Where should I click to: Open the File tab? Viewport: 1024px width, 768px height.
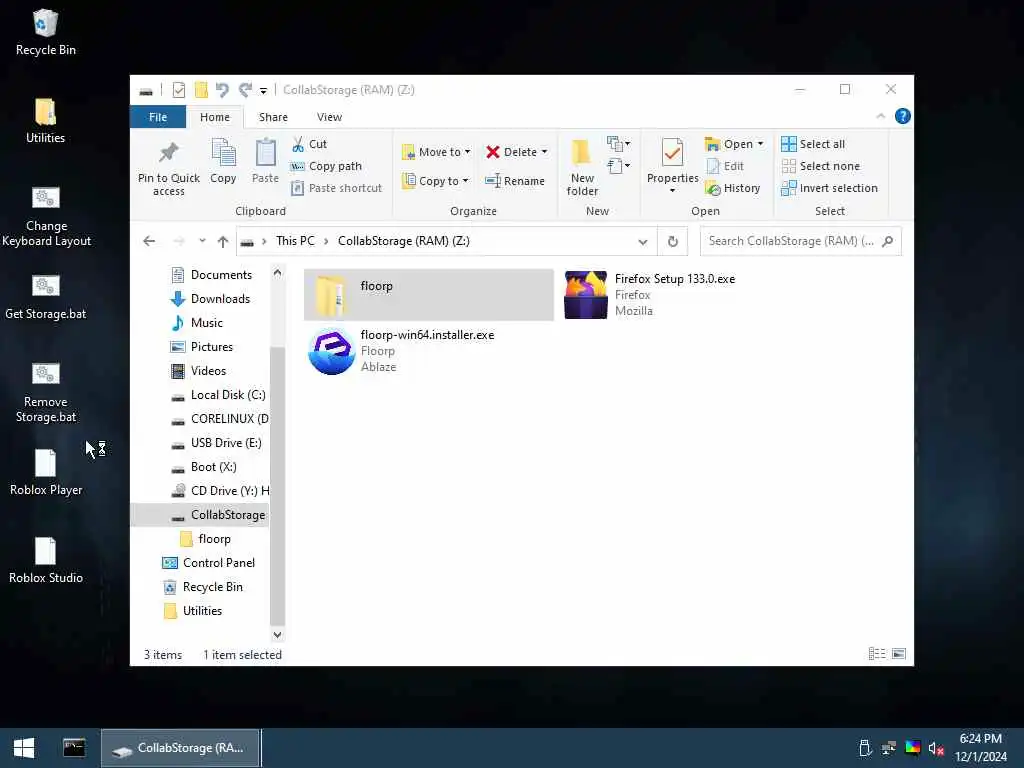(158, 117)
